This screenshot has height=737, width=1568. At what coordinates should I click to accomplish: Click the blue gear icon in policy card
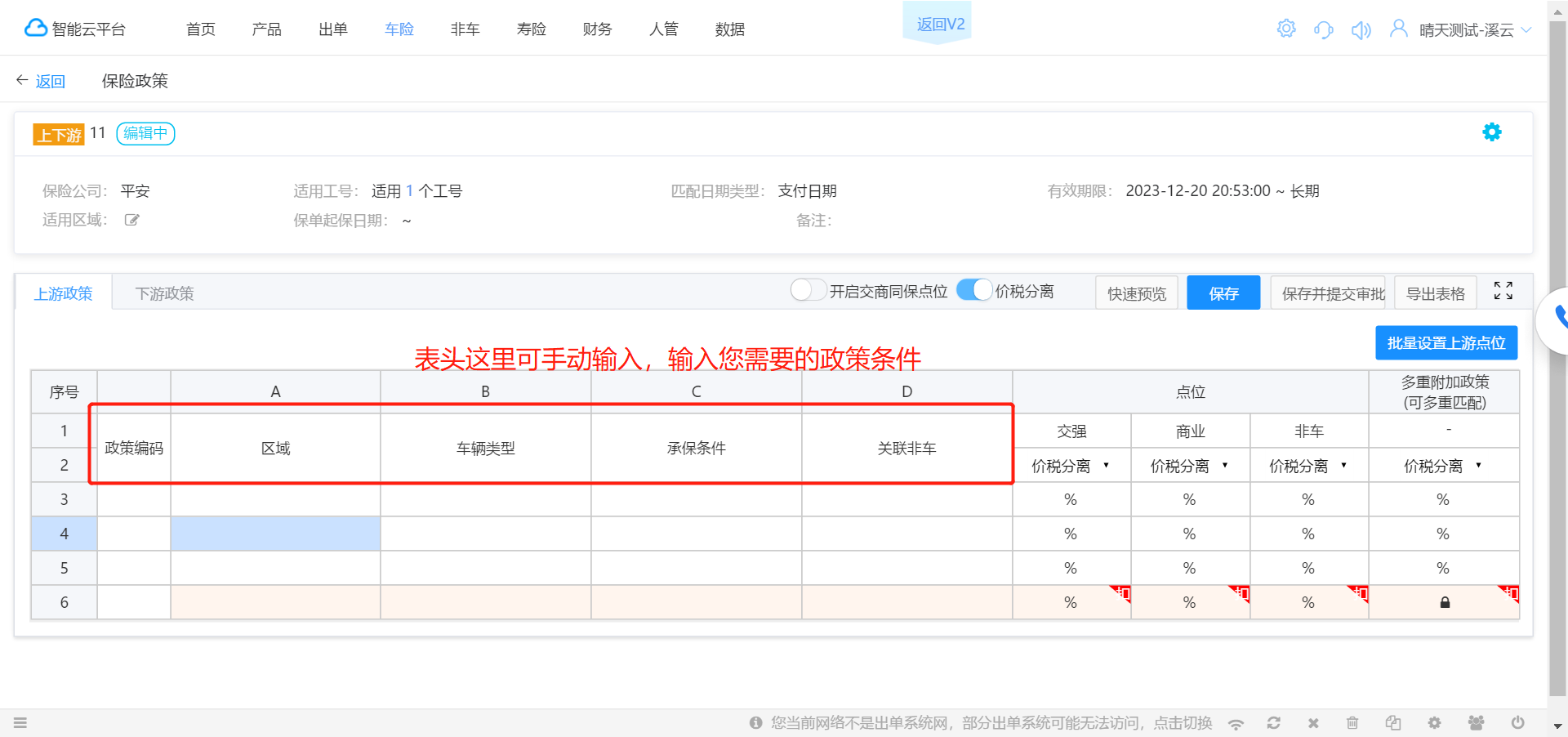pos(1491,132)
